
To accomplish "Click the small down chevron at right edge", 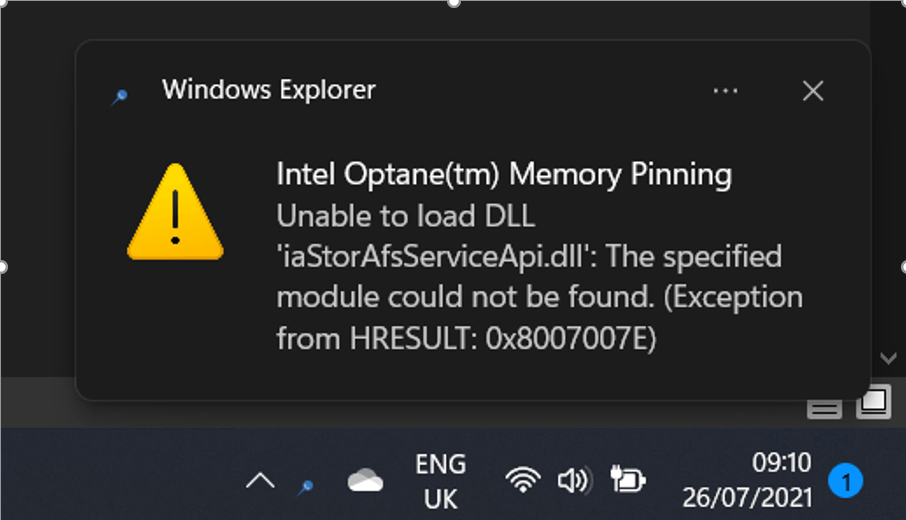I will [888, 357].
